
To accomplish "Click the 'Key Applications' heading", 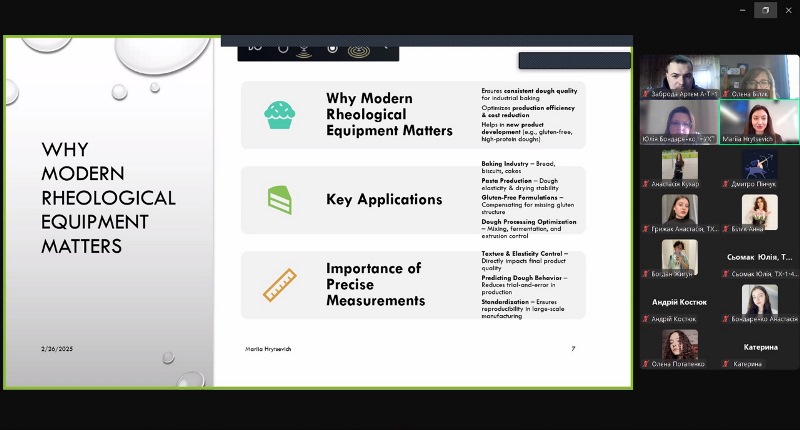I will tap(384, 199).
